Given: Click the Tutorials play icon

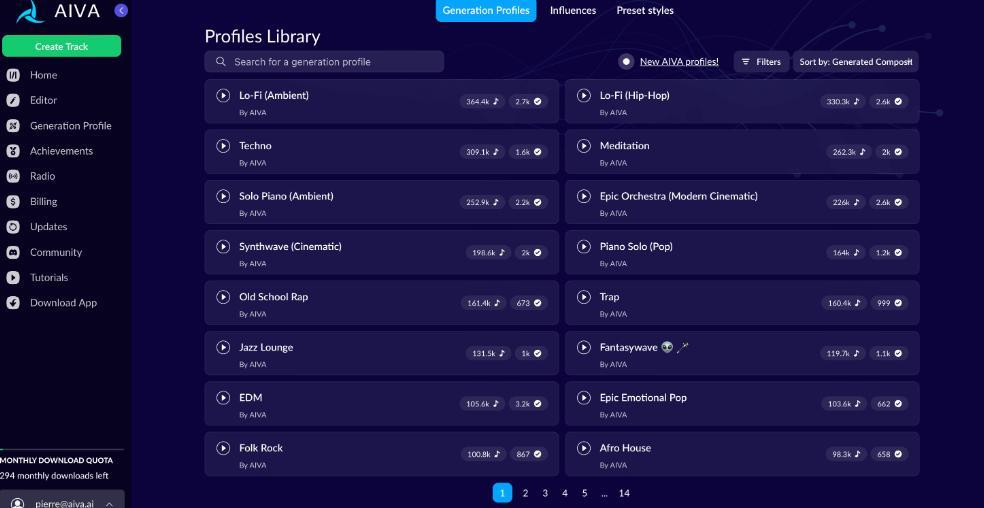Looking at the screenshot, I should (13, 278).
